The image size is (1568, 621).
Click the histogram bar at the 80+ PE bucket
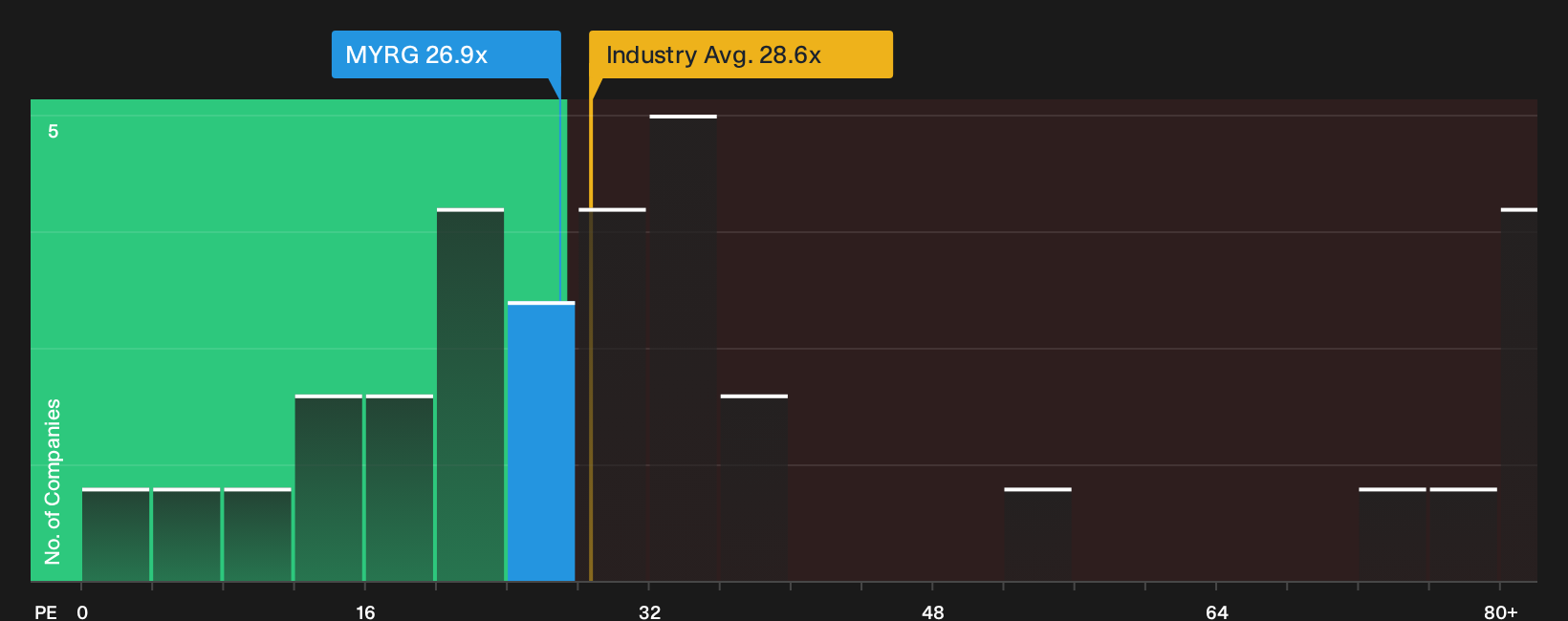point(1519,395)
